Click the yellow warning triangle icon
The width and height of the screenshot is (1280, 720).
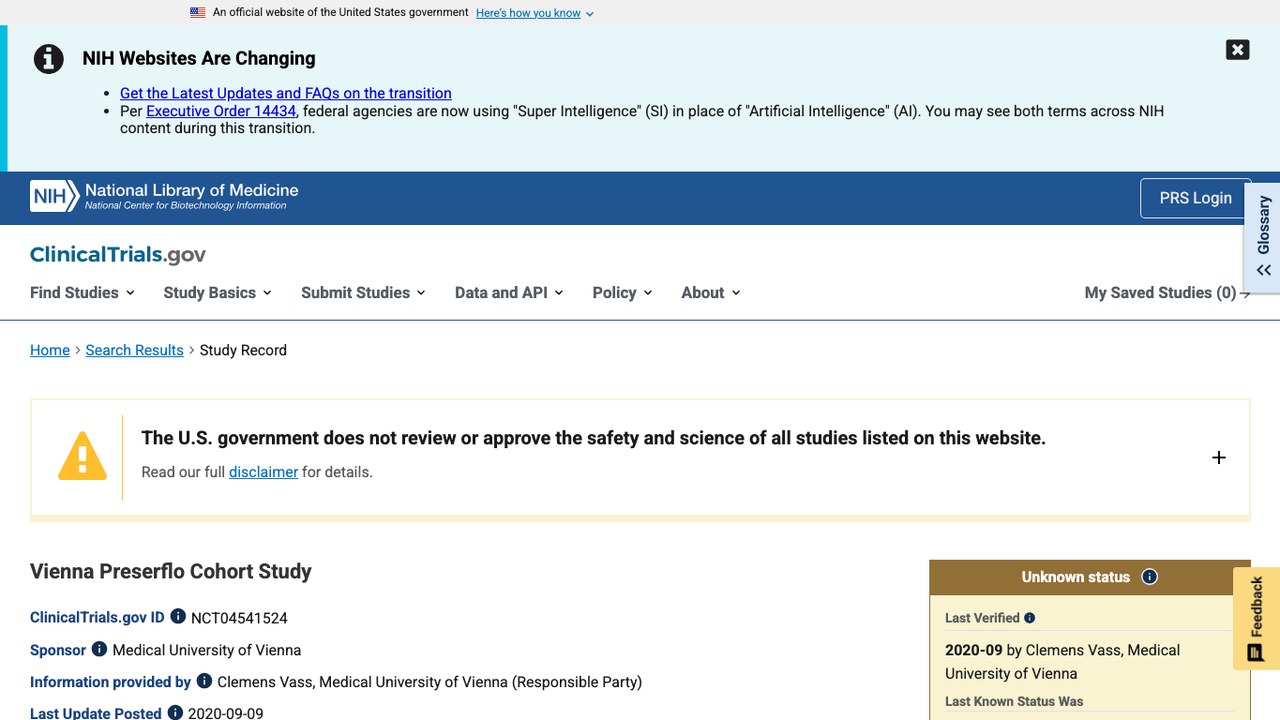click(82, 457)
